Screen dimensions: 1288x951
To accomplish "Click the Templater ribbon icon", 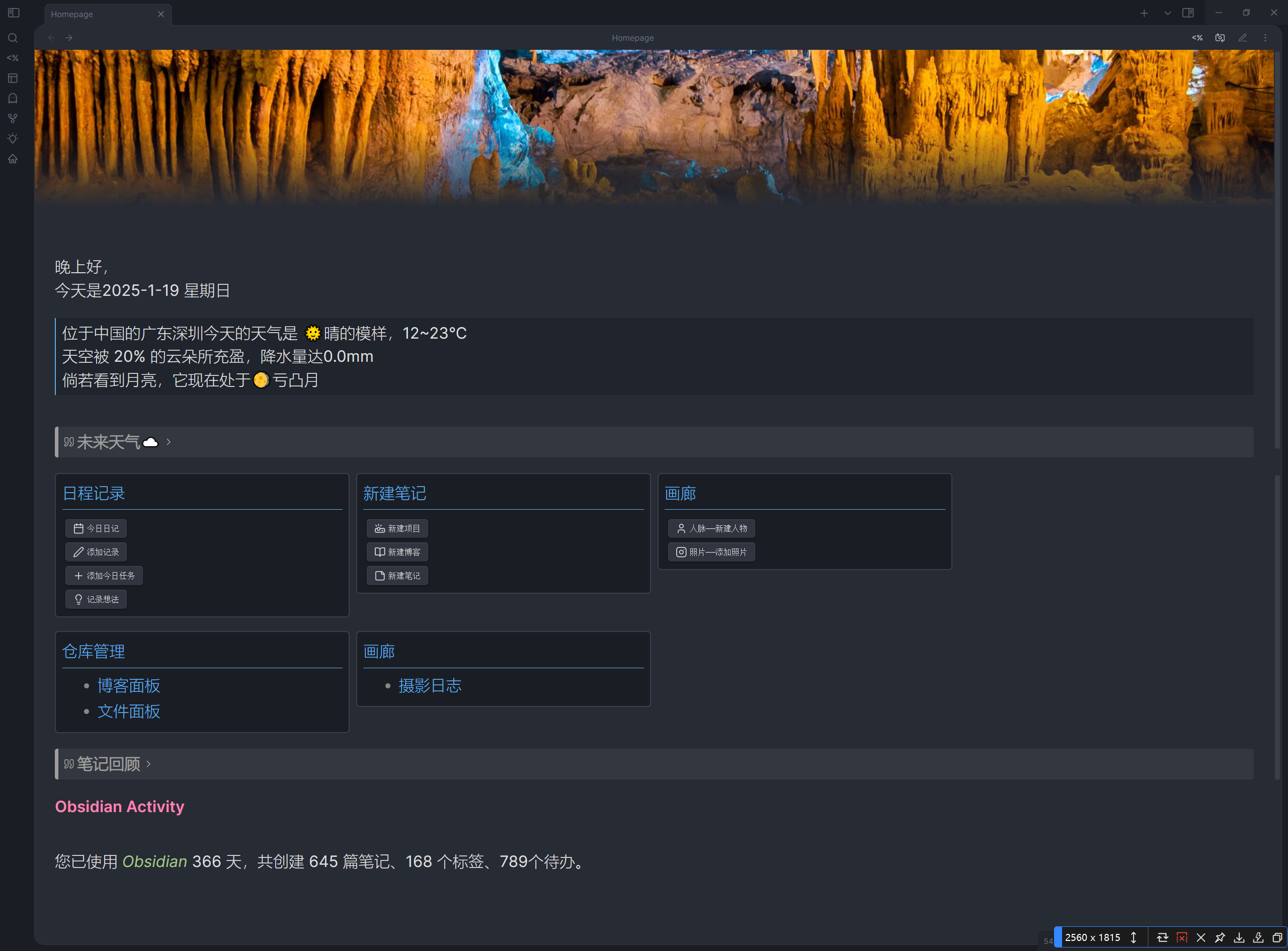I will [13, 58].
